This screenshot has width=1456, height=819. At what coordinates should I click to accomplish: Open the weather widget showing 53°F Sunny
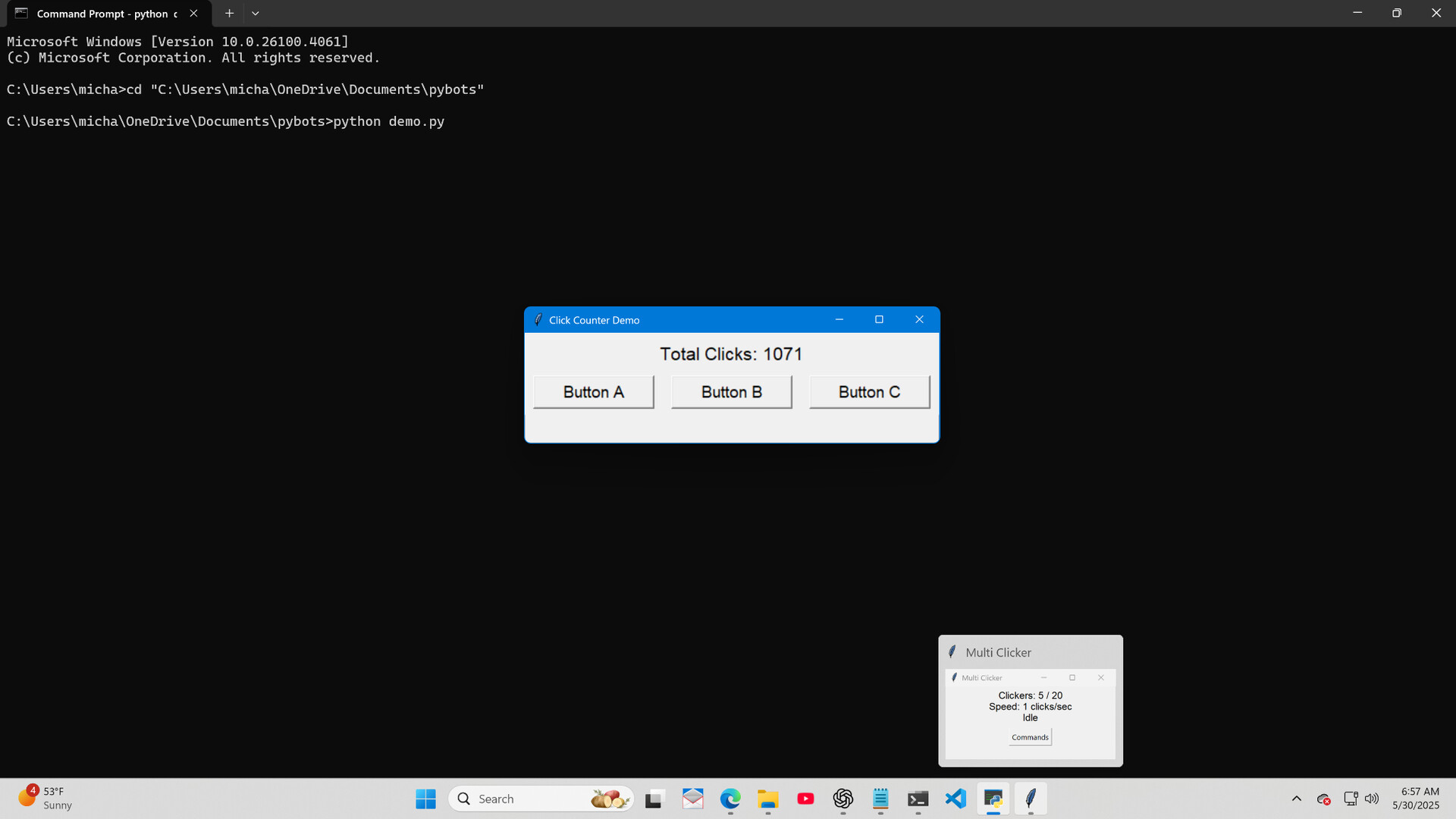[x=45, y=799]
